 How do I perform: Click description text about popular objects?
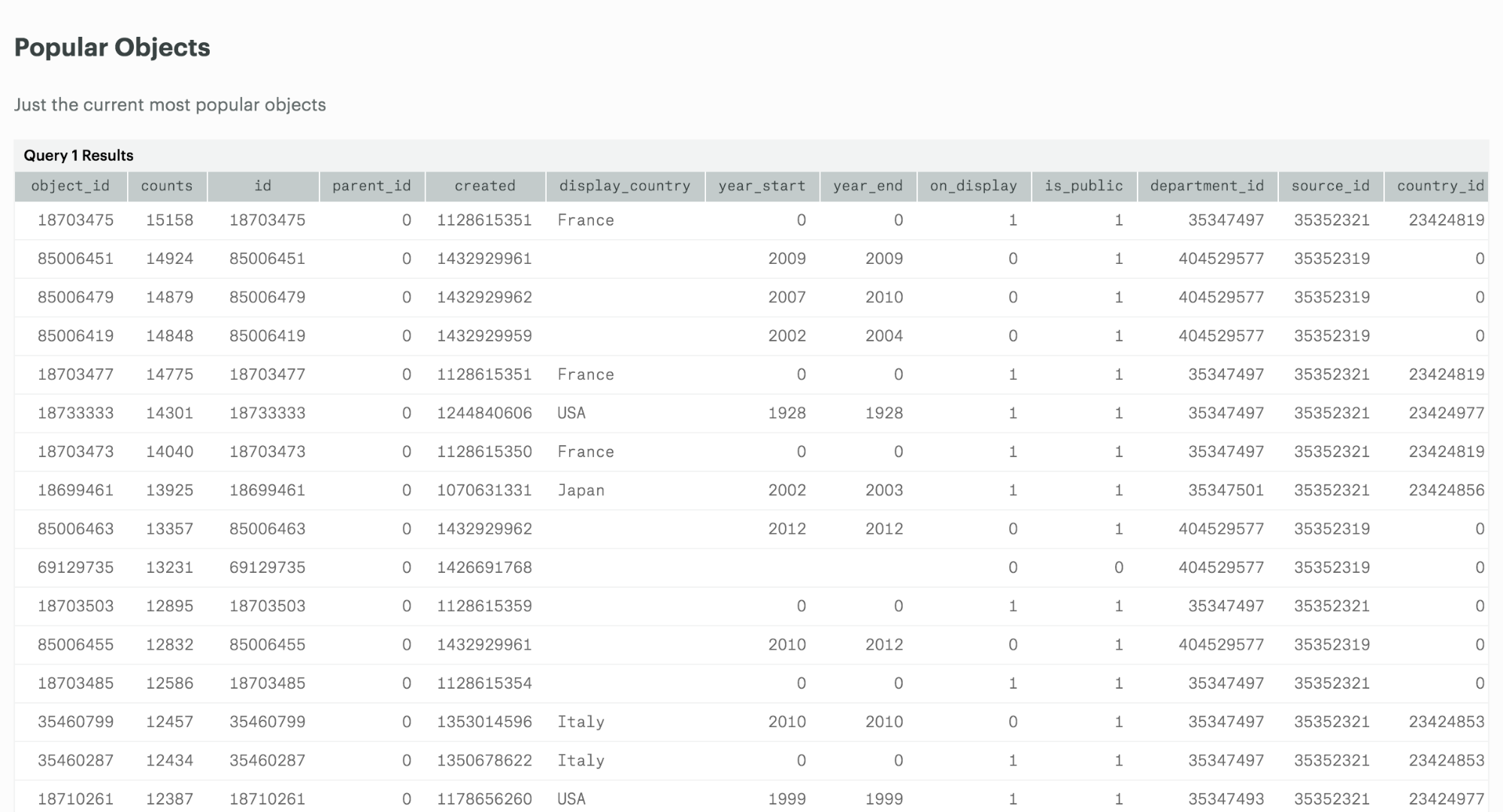(170, 105)
